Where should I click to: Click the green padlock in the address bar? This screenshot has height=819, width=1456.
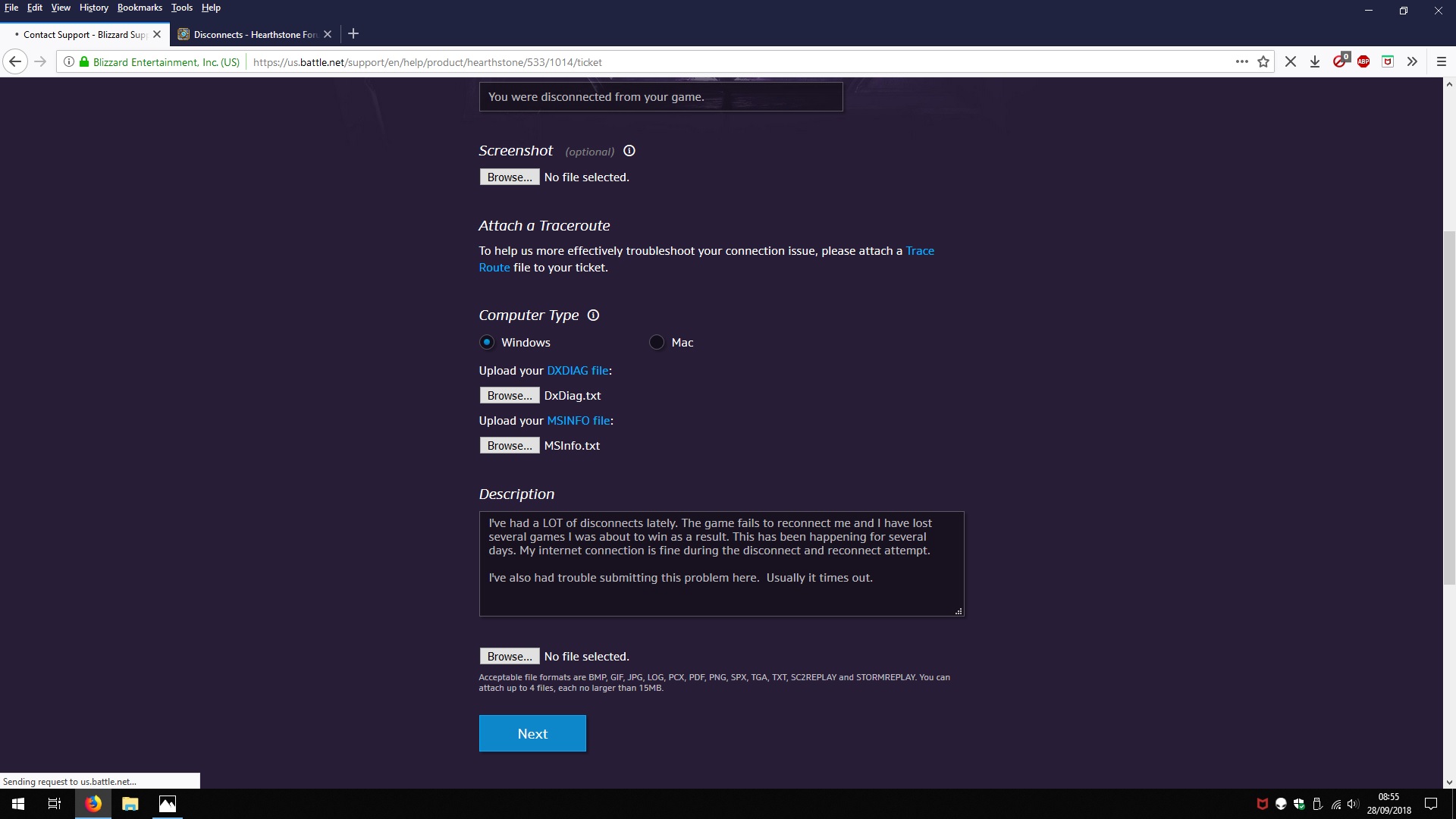coord(84,62)
